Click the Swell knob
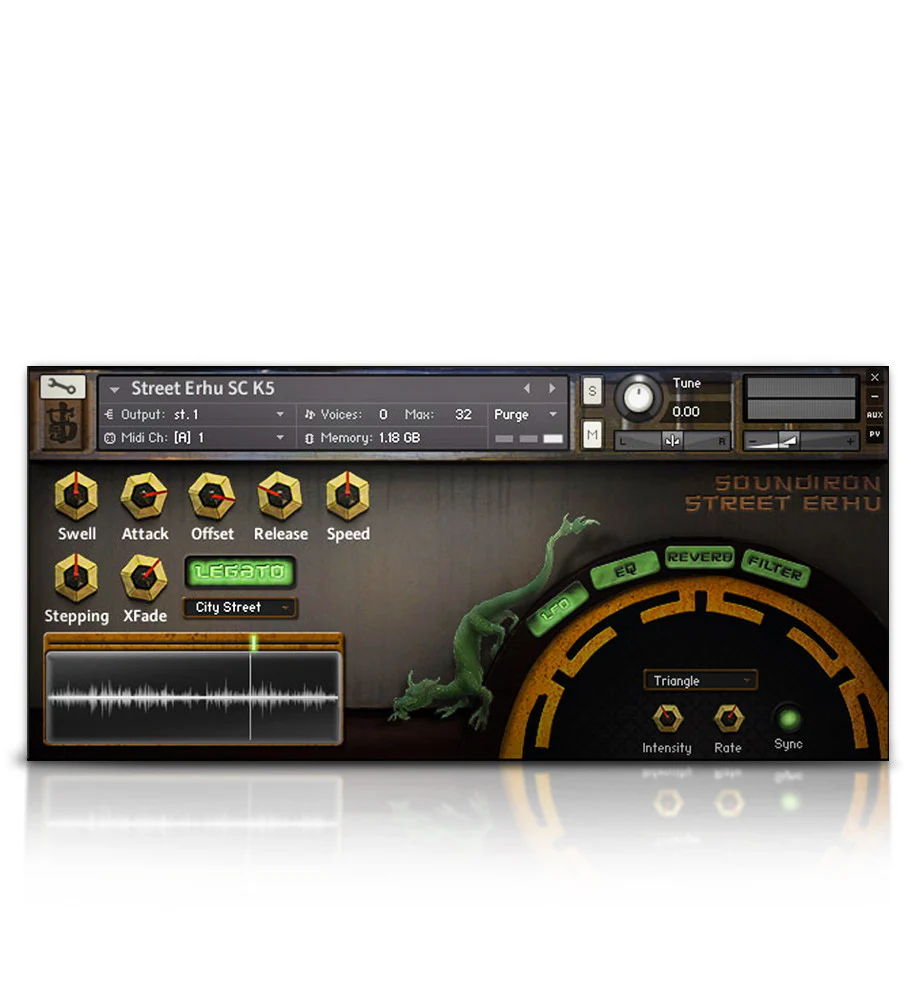This screenshot has width=911, height=1002. [x=76, y=495]
